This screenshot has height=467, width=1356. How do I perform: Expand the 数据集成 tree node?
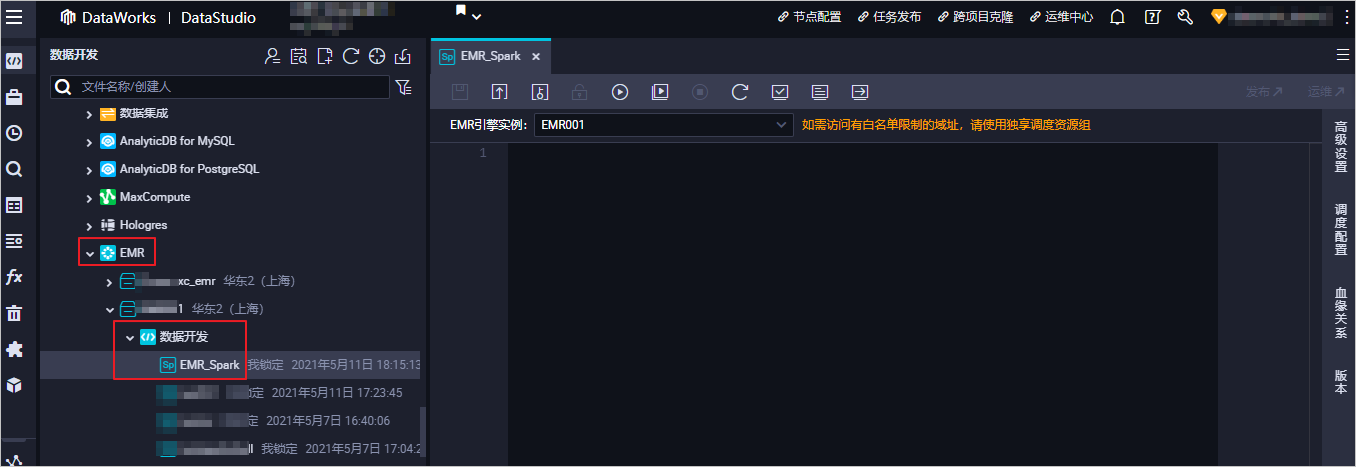(x=89, y=113)
